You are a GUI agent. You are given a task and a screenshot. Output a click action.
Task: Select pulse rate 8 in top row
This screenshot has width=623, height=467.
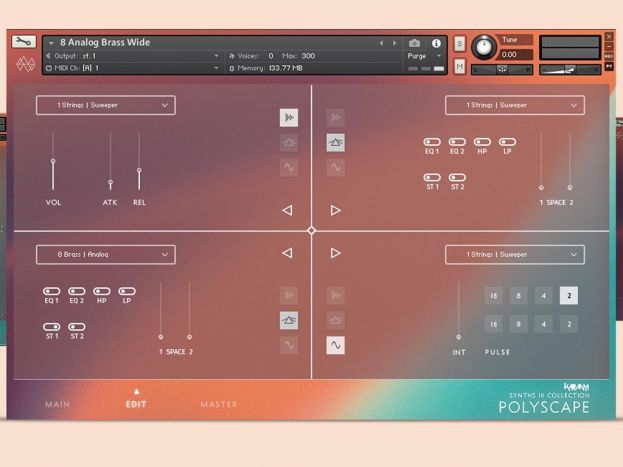tap(519, 295)
